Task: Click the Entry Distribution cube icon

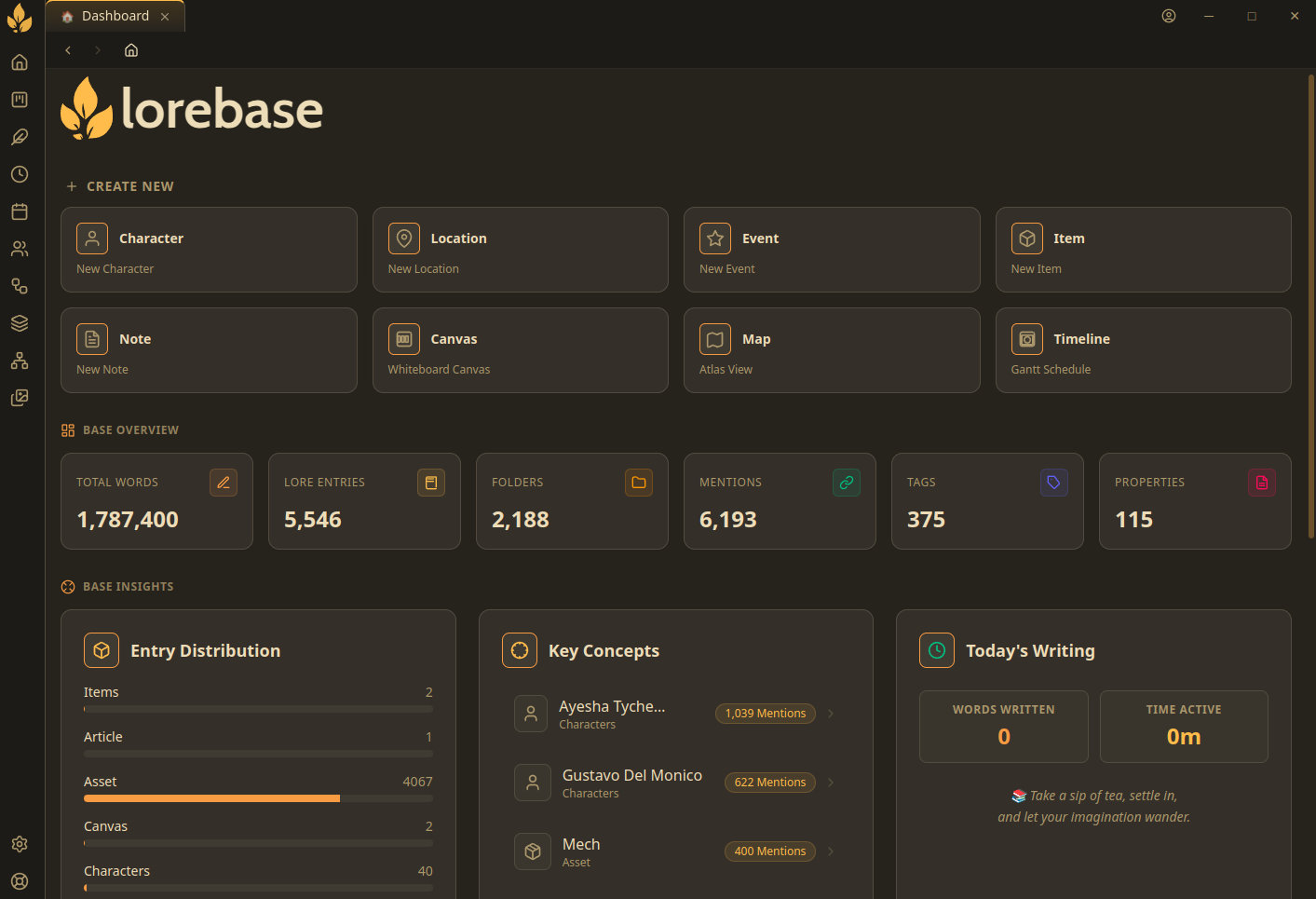Action: coord(102,650)
